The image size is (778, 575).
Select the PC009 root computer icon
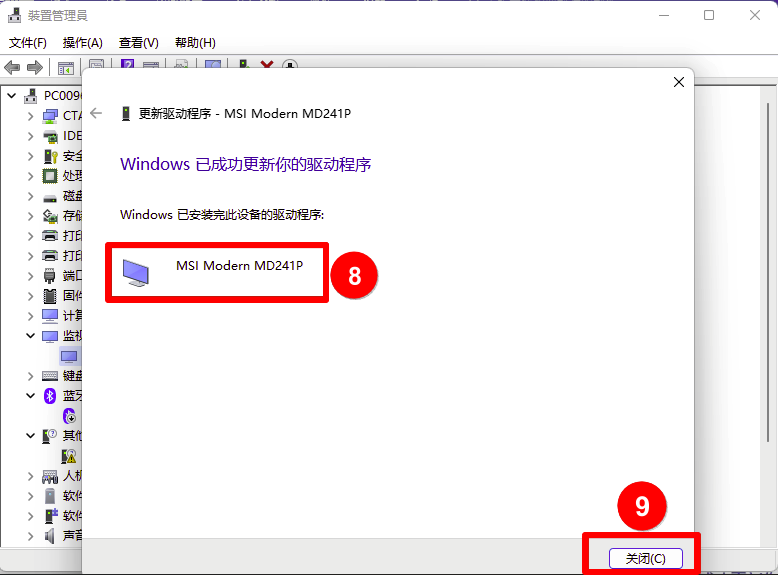[x=31, y=96]
